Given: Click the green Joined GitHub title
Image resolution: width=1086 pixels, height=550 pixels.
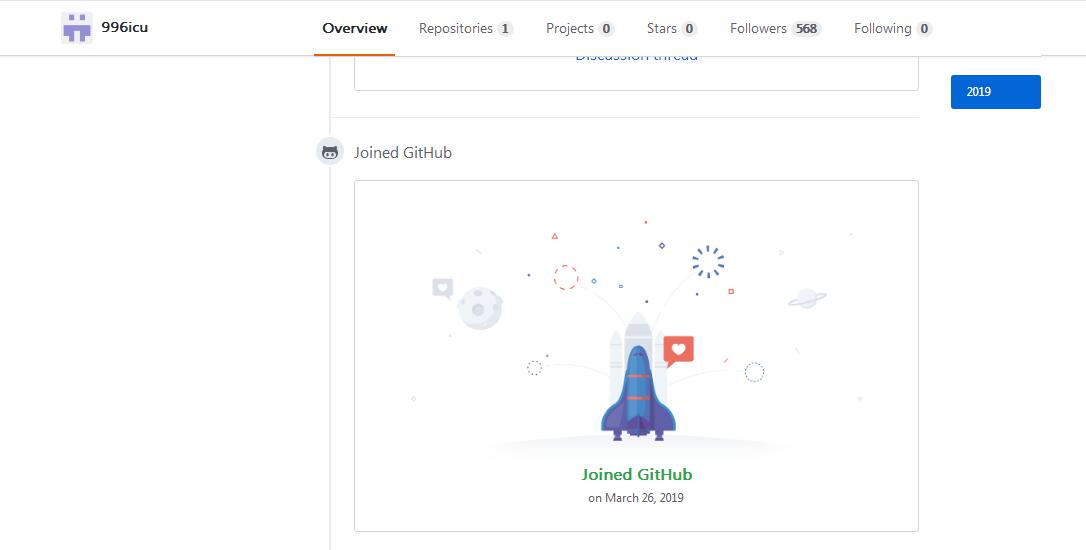Looking at the screenshot, I should point(637,474).
